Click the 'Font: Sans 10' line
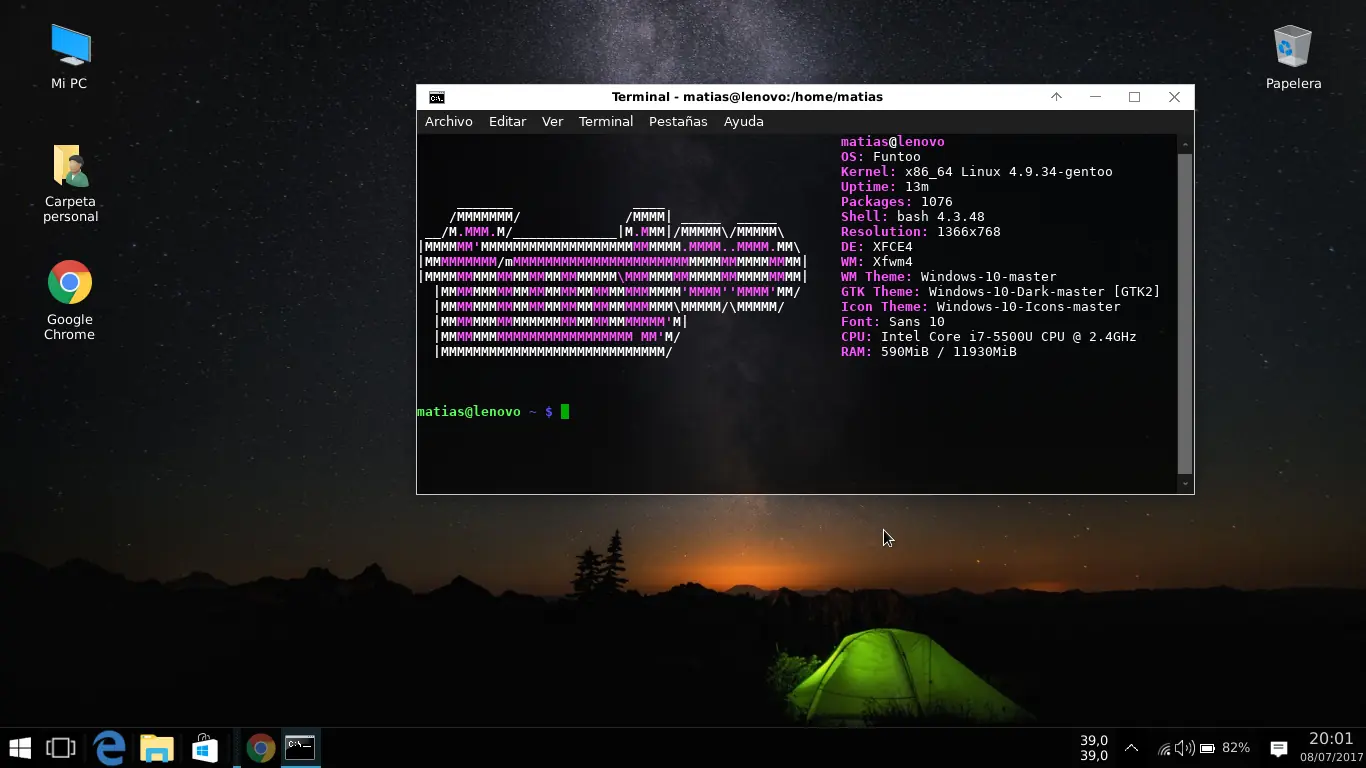This screenshot has height=768, width=1366. click(x=893, y=322)
